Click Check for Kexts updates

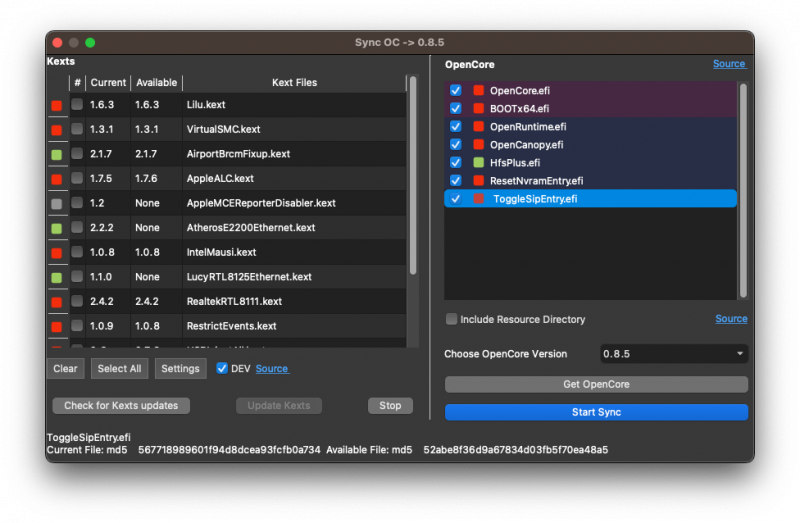tap(121, 406)
